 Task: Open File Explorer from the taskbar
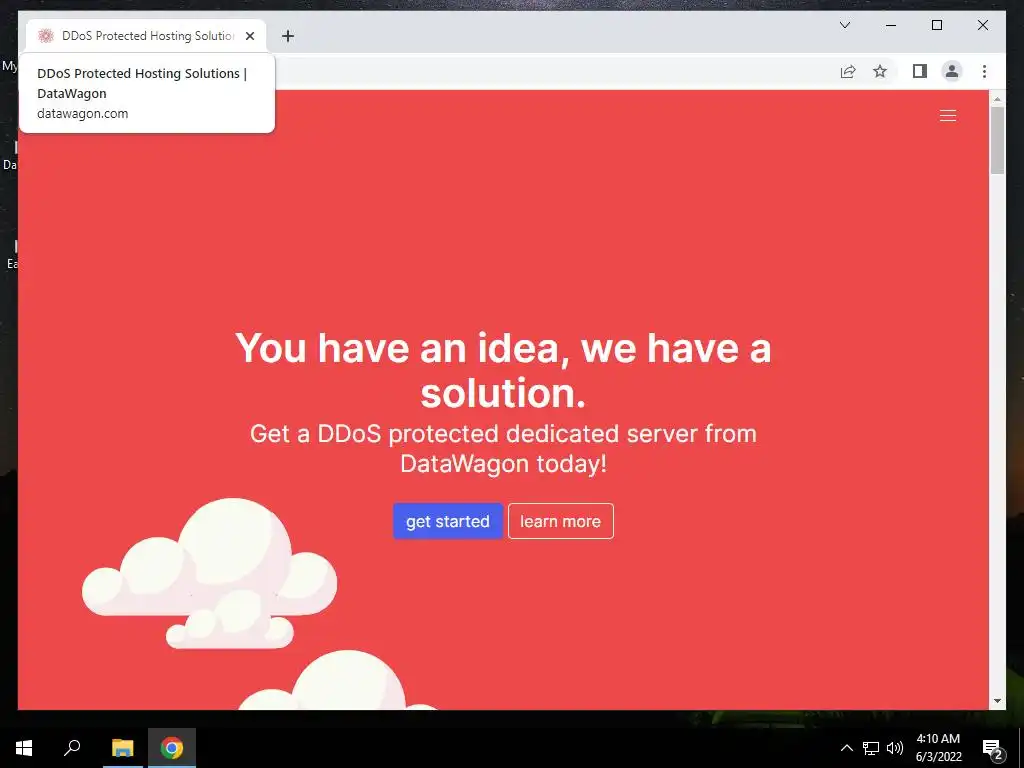point(122,748)
